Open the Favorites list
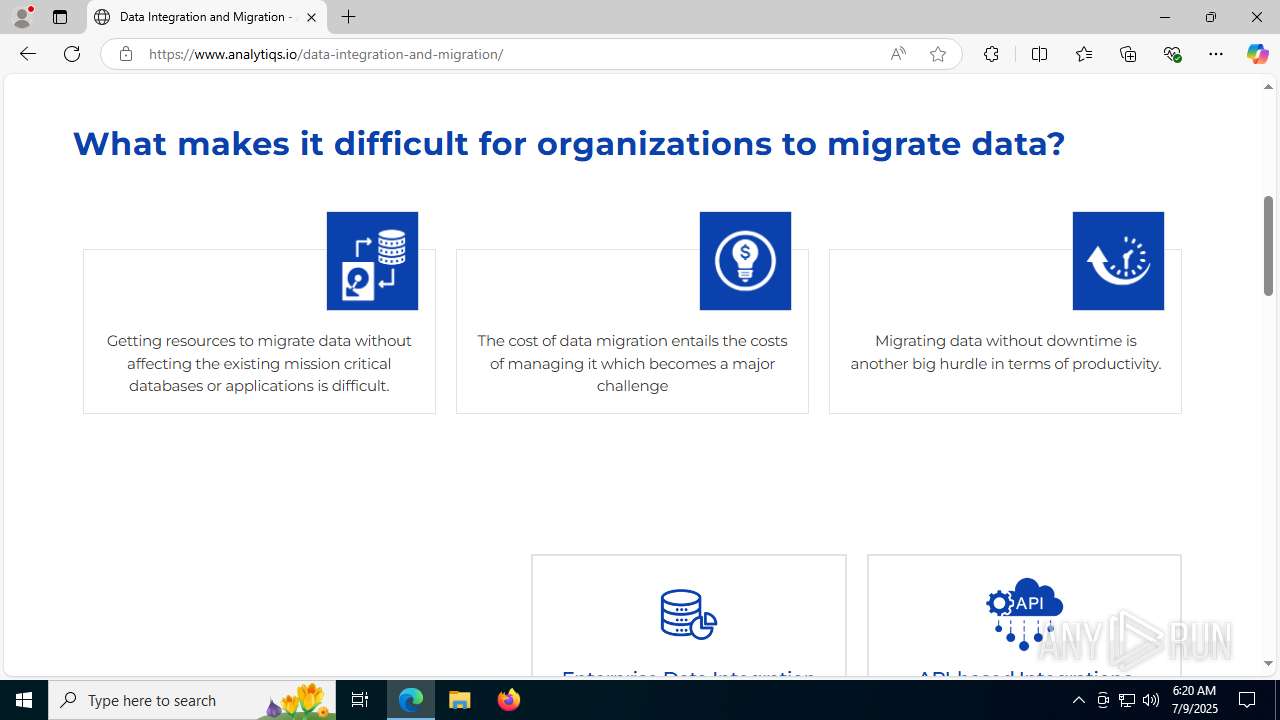The height and width of the screenshot is (720, 1280). 1083,54
